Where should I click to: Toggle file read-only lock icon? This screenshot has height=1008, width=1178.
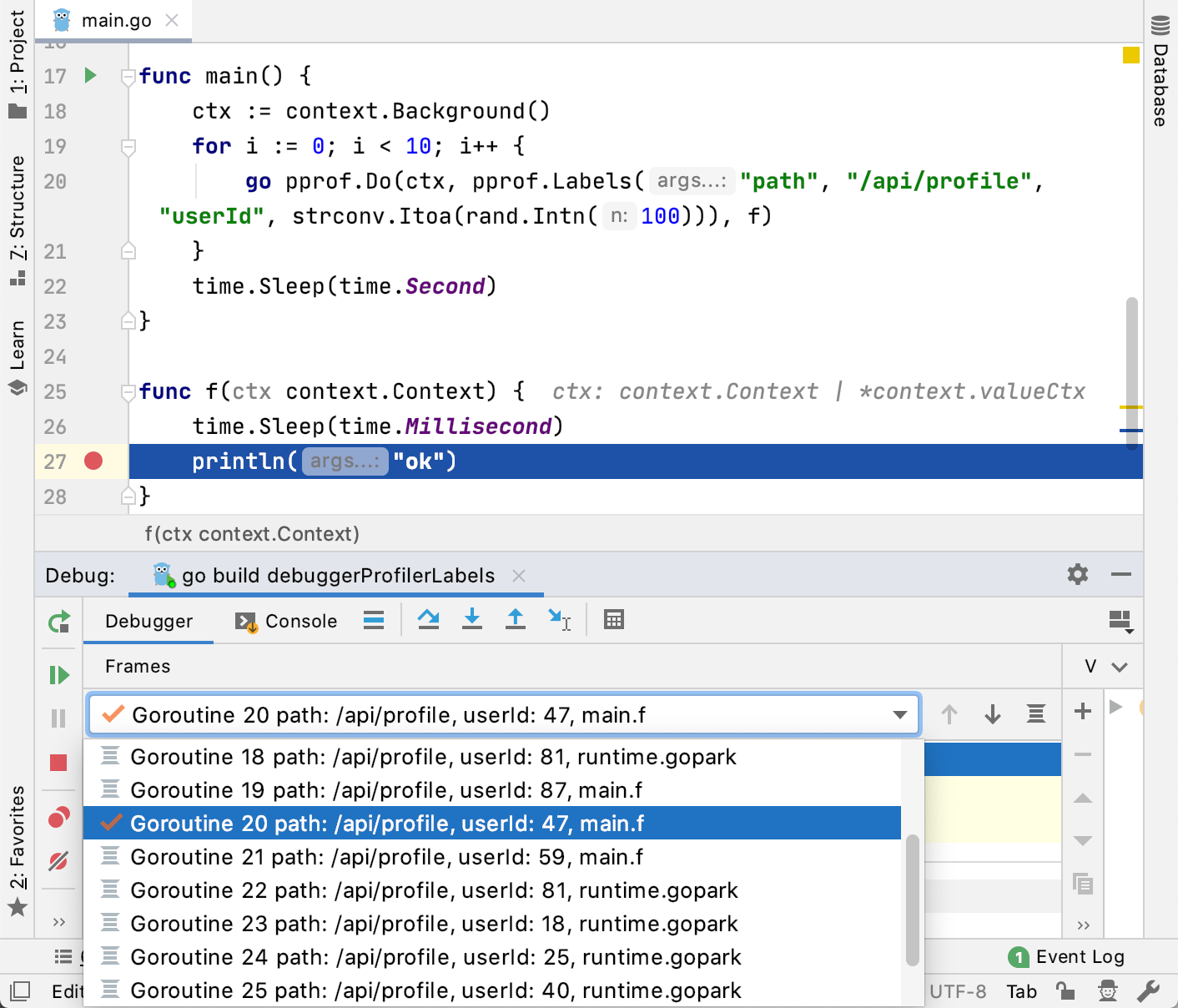click(x=1065, y=990)
